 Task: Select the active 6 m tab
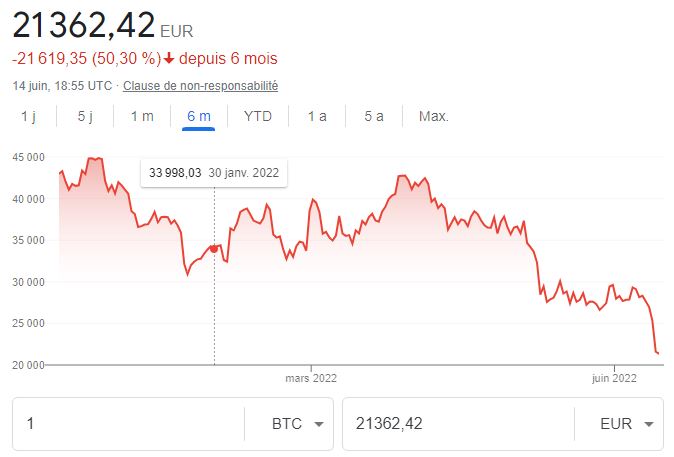pyautogui.click(x=199, y=116)
